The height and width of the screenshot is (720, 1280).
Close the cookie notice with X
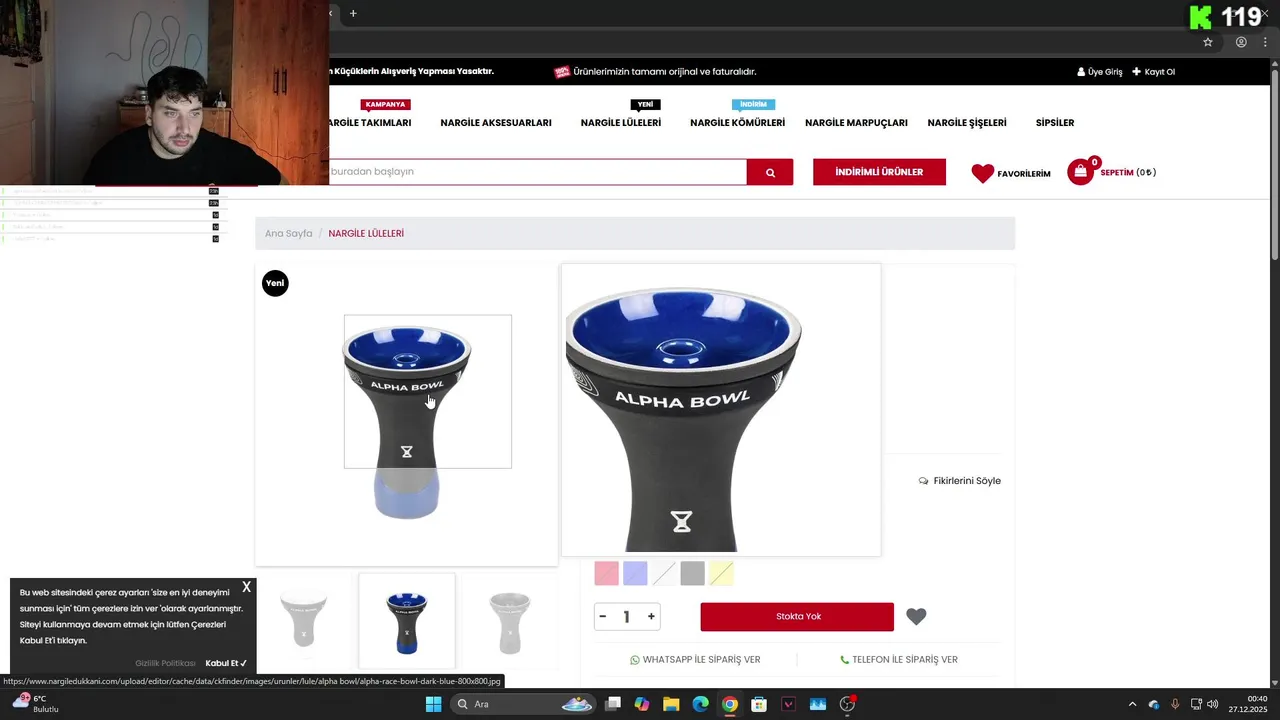246,588
